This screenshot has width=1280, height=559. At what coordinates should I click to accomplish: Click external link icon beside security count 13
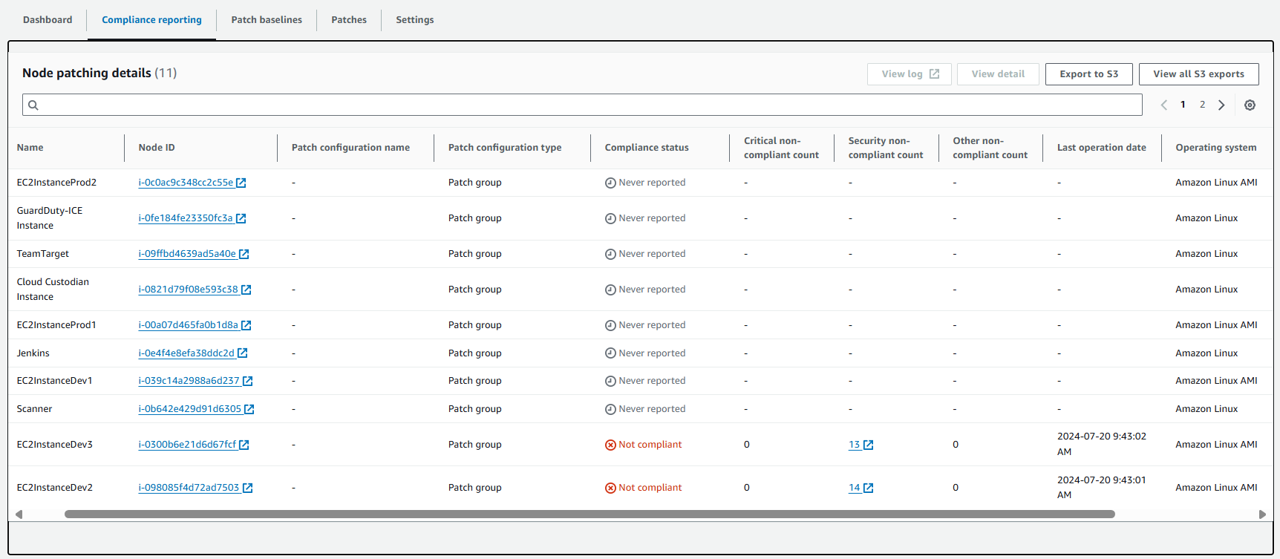[869, 445]
